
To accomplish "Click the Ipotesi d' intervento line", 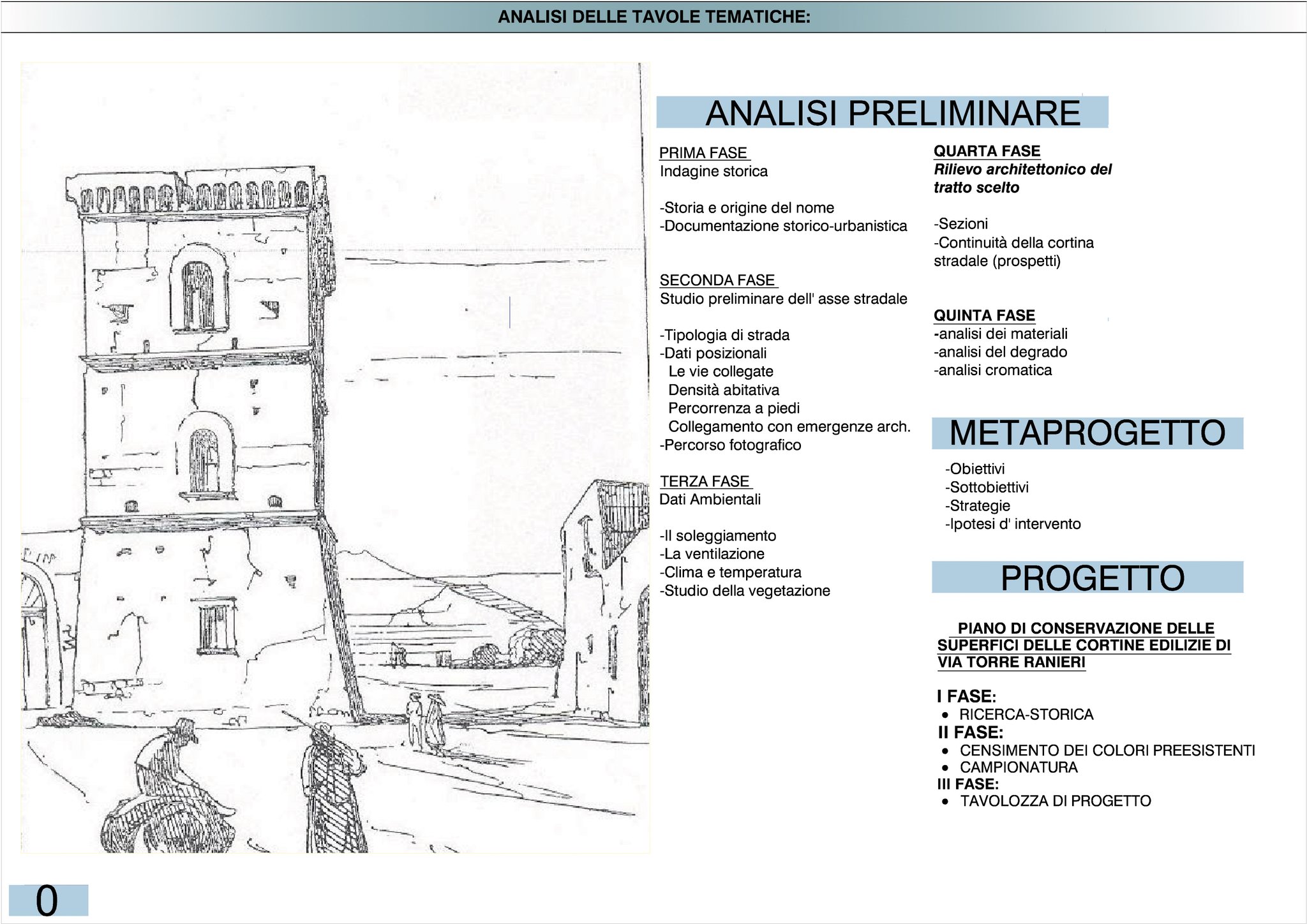I will point(1013,524).
